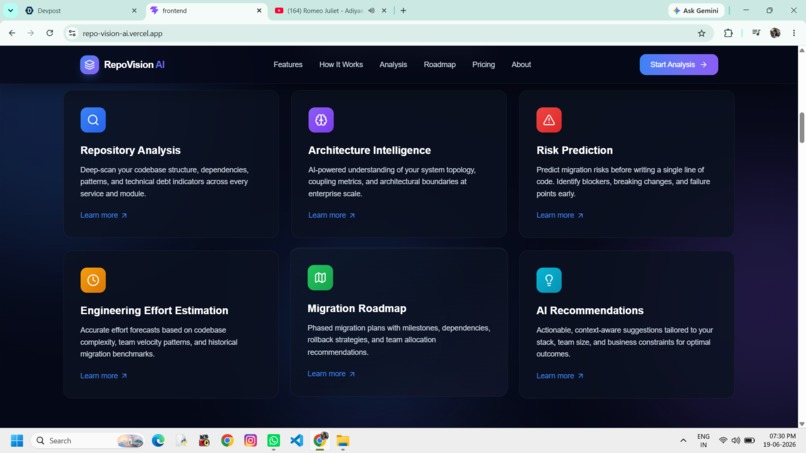Click the Ask Gemini button
Image resolution: width=806 pixels, height=453 pixels.
point(697,11)
